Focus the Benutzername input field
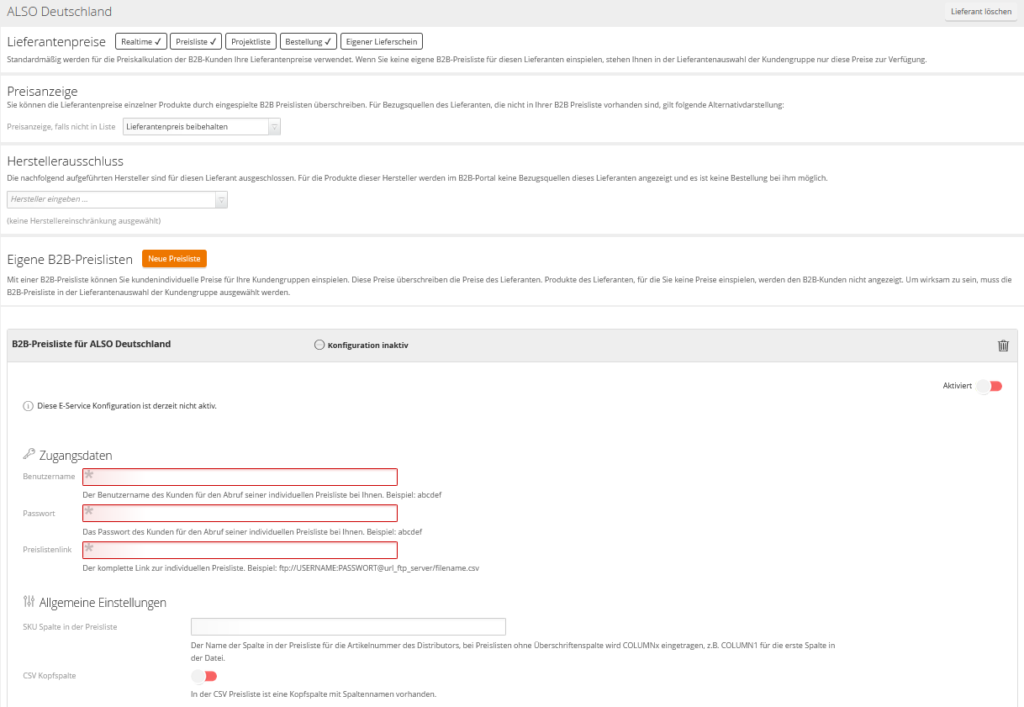The height and width of the screenshot is (707, 1024). 240,477
